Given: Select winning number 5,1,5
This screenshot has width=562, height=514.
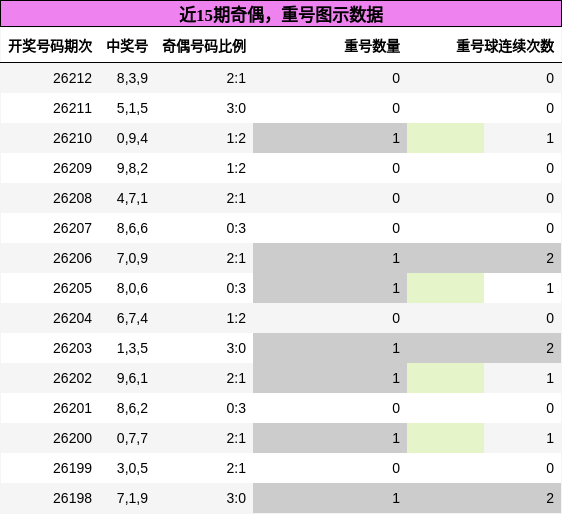Looking at the screenshot, I should click(132, 108).
